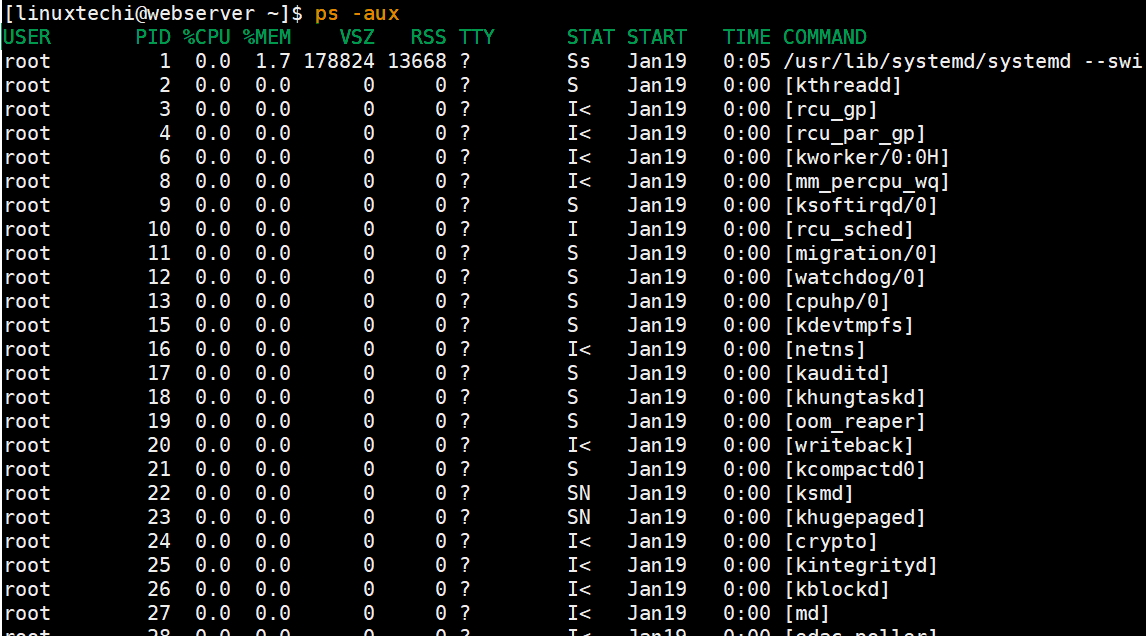Click the [mm_percpu_wq] process name
Image resolution: width=1146 pixels, height=636 pixels.
[867, 181]
